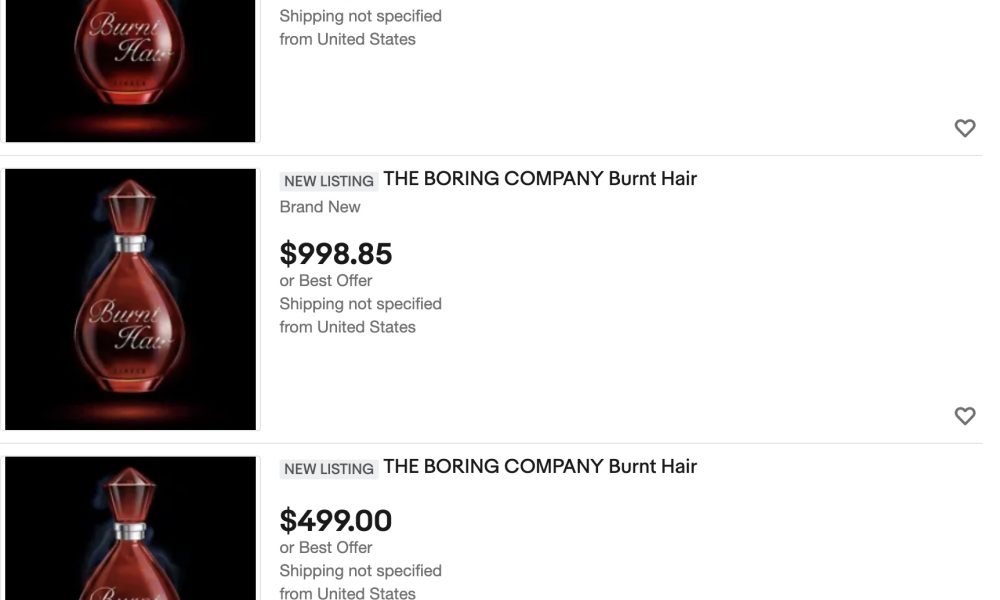
Task: Click the NEW LISTING badge above the $998.85 price
Action: [x=328, y=181]
